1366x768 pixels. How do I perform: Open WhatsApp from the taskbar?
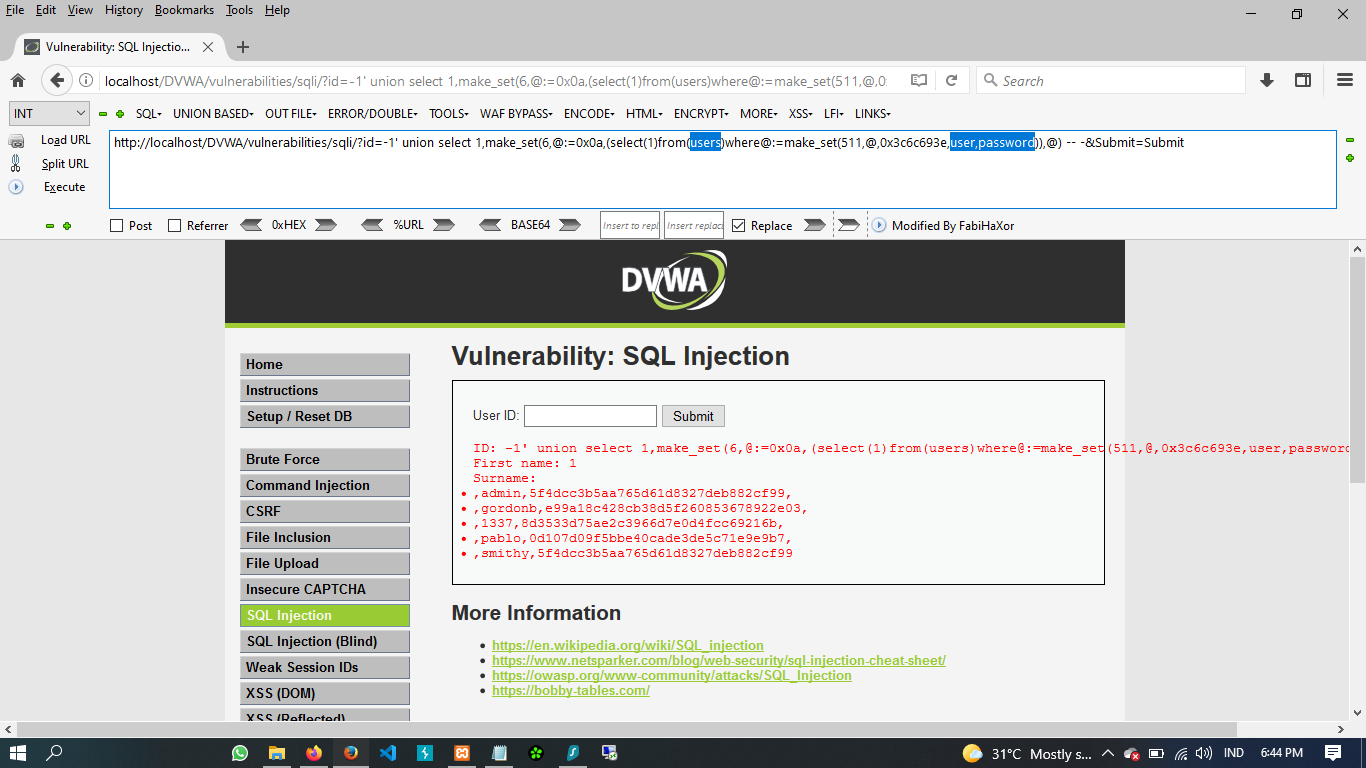click(x=240, y=753)
